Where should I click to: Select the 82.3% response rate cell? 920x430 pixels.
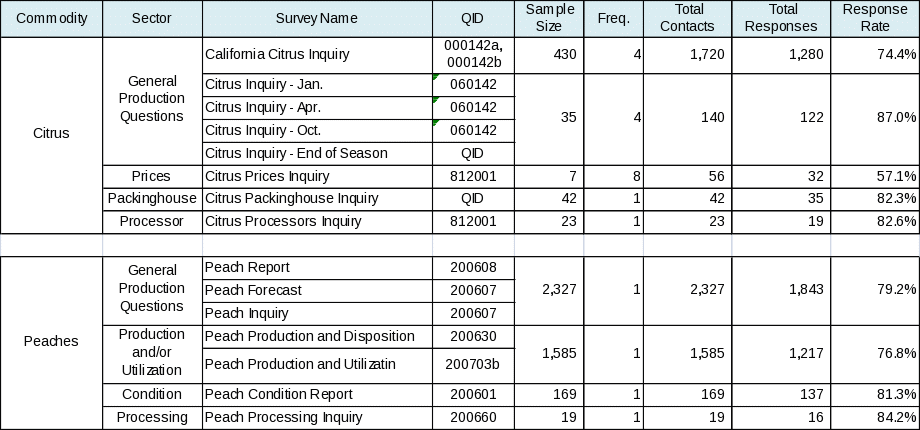(875, 199)
